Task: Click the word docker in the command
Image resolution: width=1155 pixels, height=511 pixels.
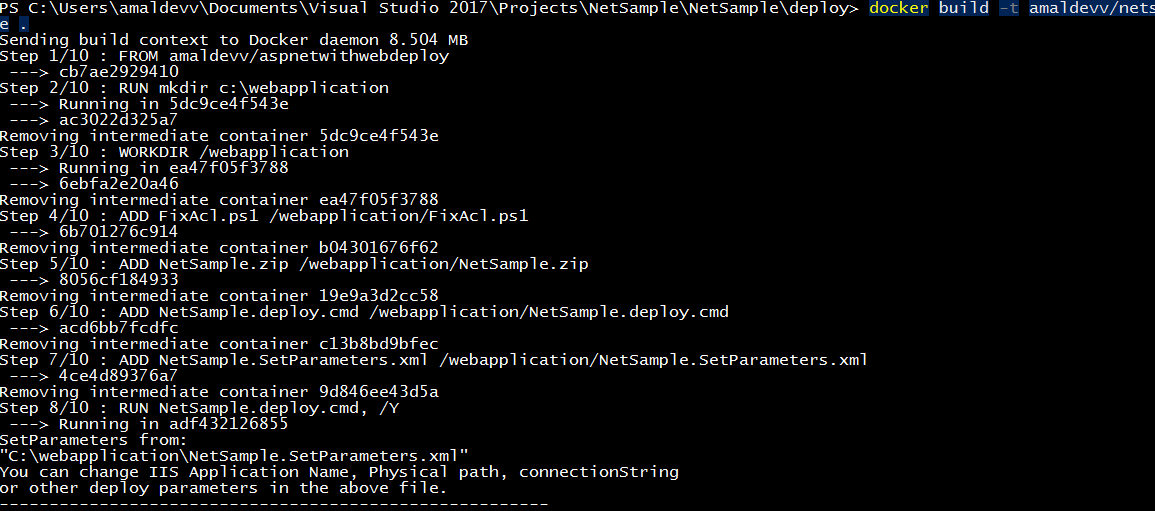Action: pos(899,9)
